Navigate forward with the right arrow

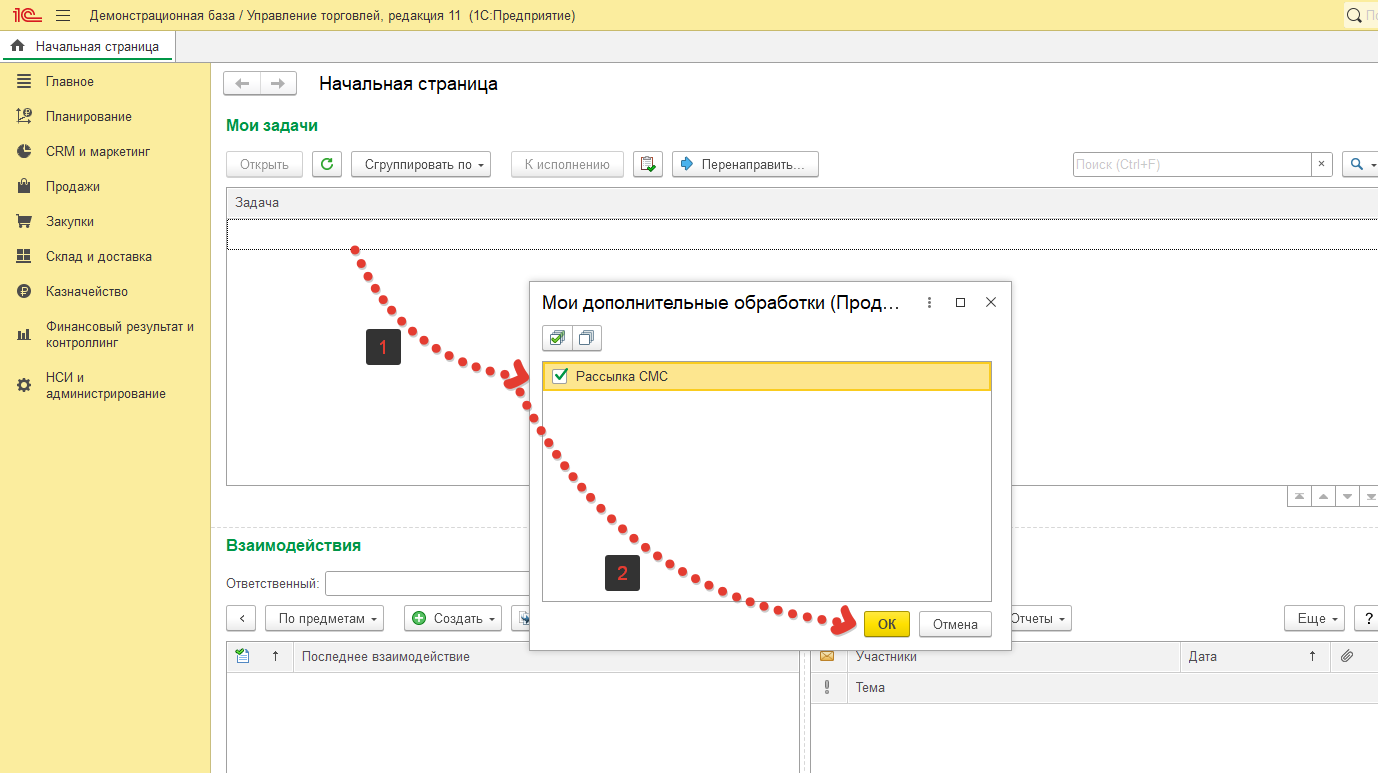pyautogui.click(x=279, y=84)
